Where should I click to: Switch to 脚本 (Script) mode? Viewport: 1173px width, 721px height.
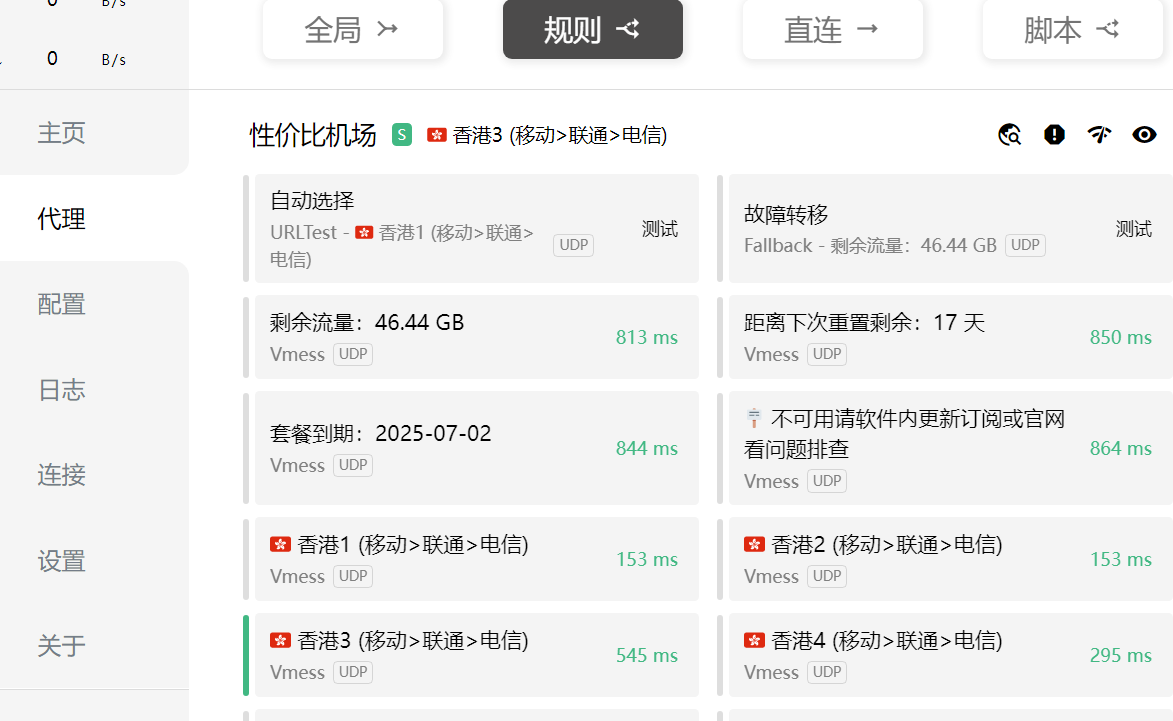(x=1072, y=29)
